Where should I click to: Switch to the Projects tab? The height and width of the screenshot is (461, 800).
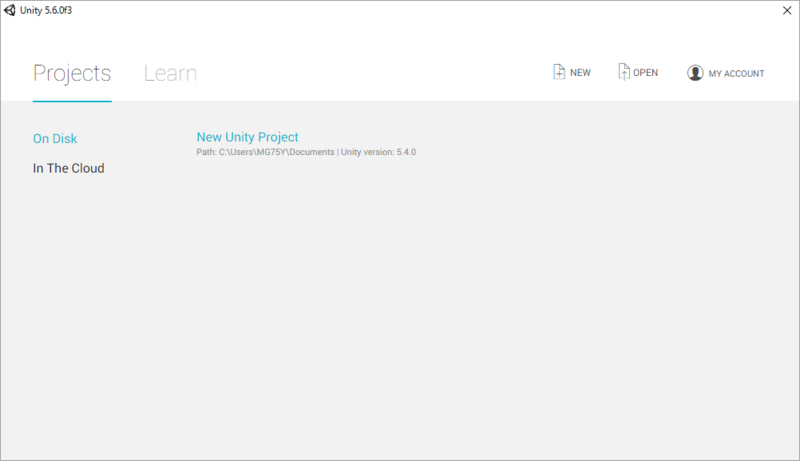click(x=72, y=73)
